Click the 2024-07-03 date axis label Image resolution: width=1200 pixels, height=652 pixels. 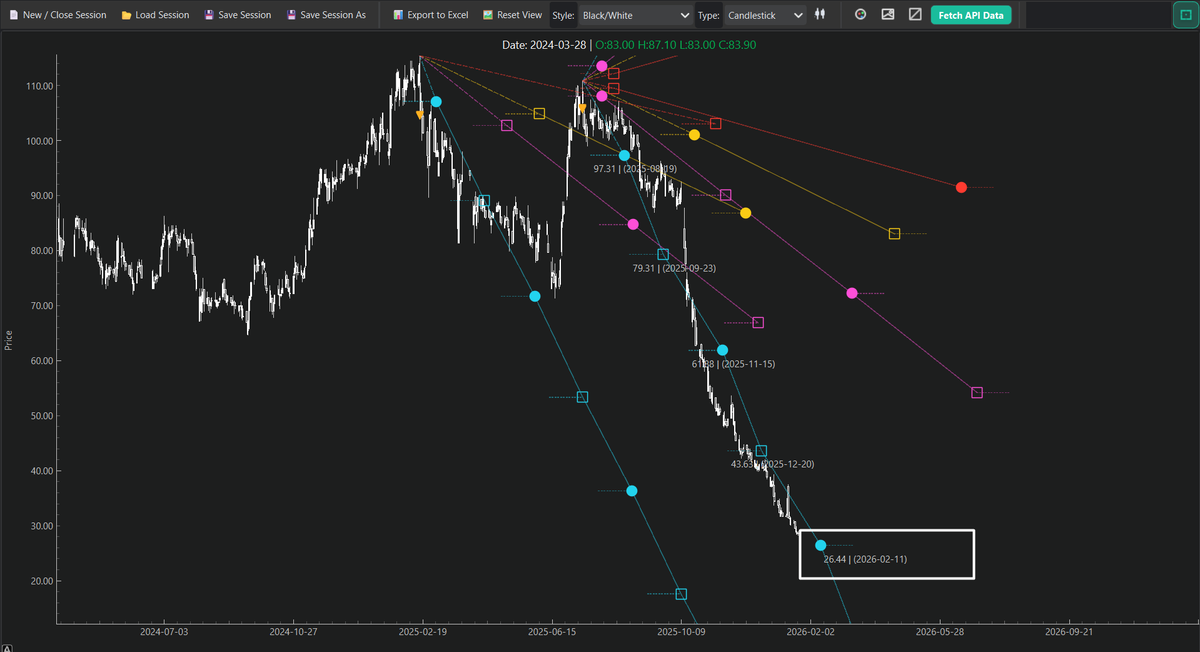tap(164, 632)
